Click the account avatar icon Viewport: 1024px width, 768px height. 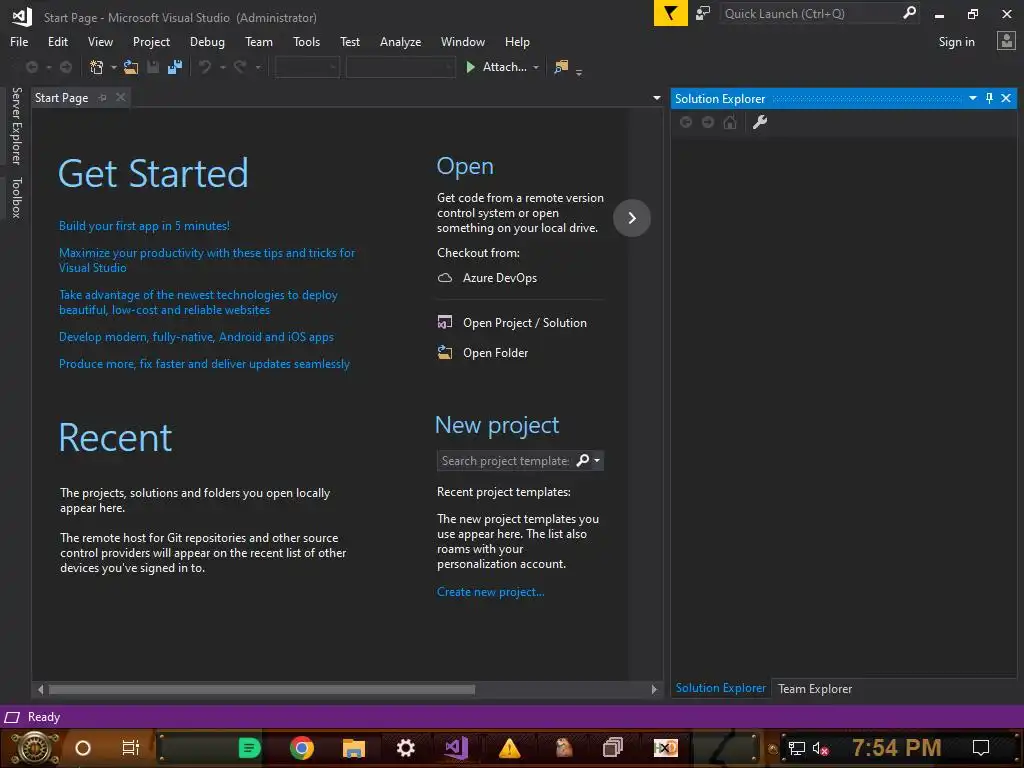[1006, 41]
